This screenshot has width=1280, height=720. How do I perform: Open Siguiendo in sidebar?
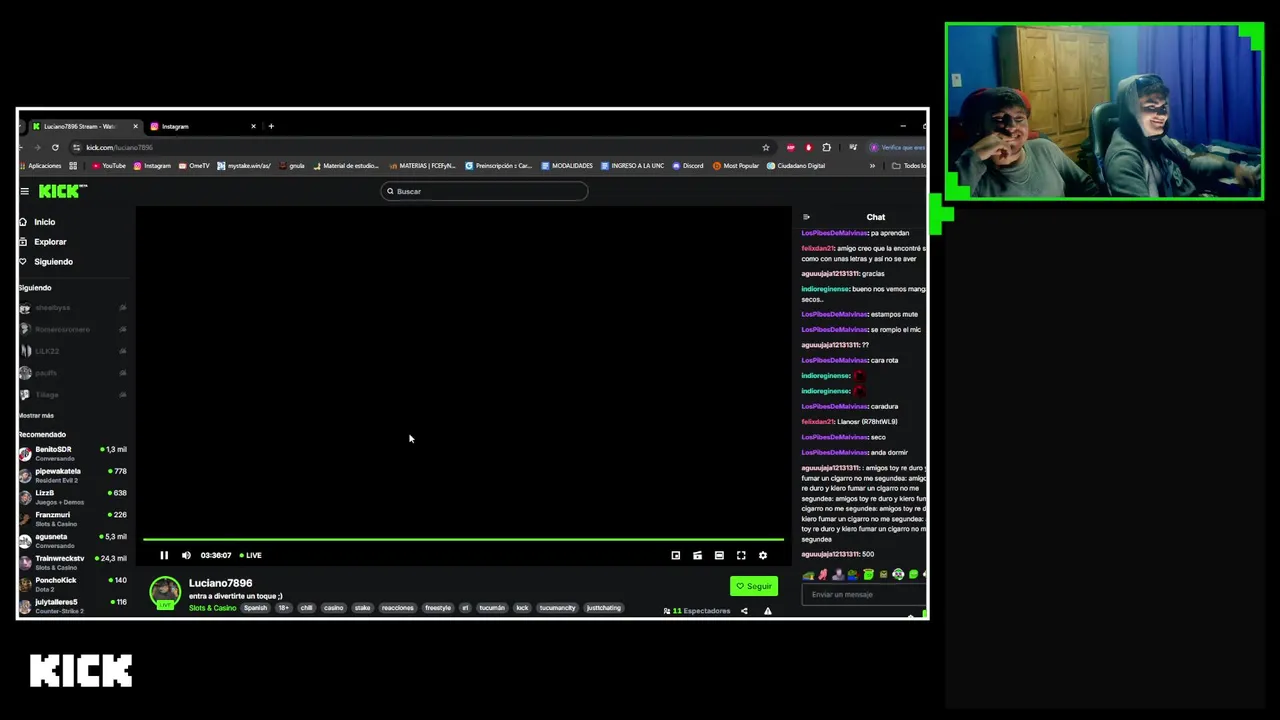(x=45, y=262)
